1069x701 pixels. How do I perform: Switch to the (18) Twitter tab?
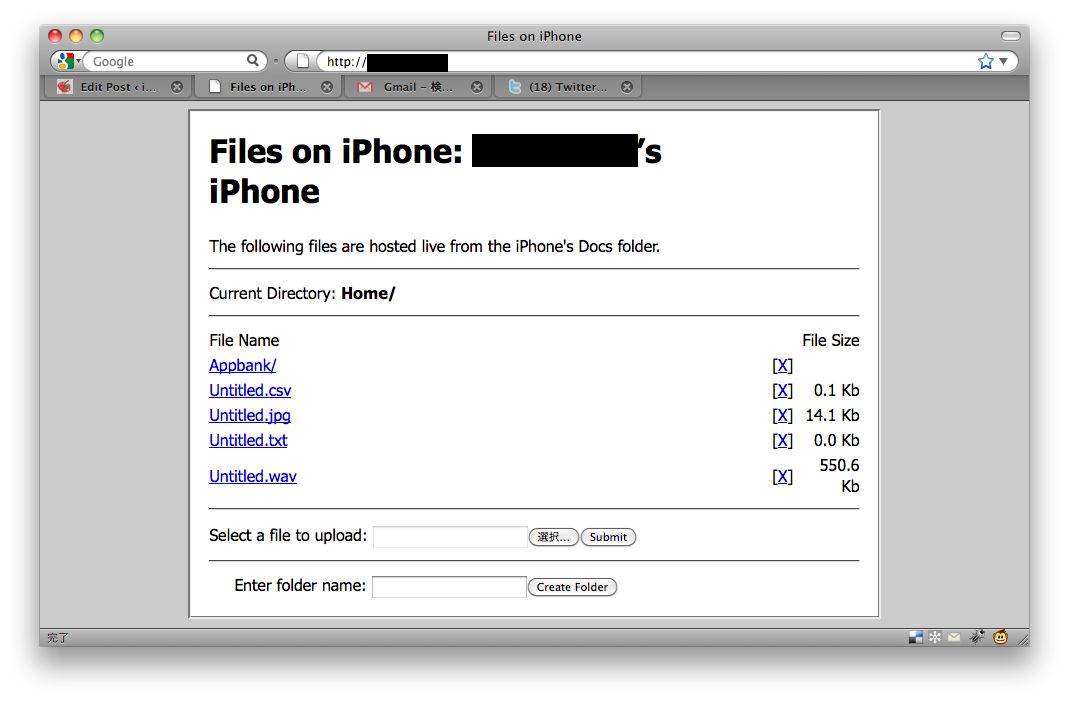(x=569, y=87)
